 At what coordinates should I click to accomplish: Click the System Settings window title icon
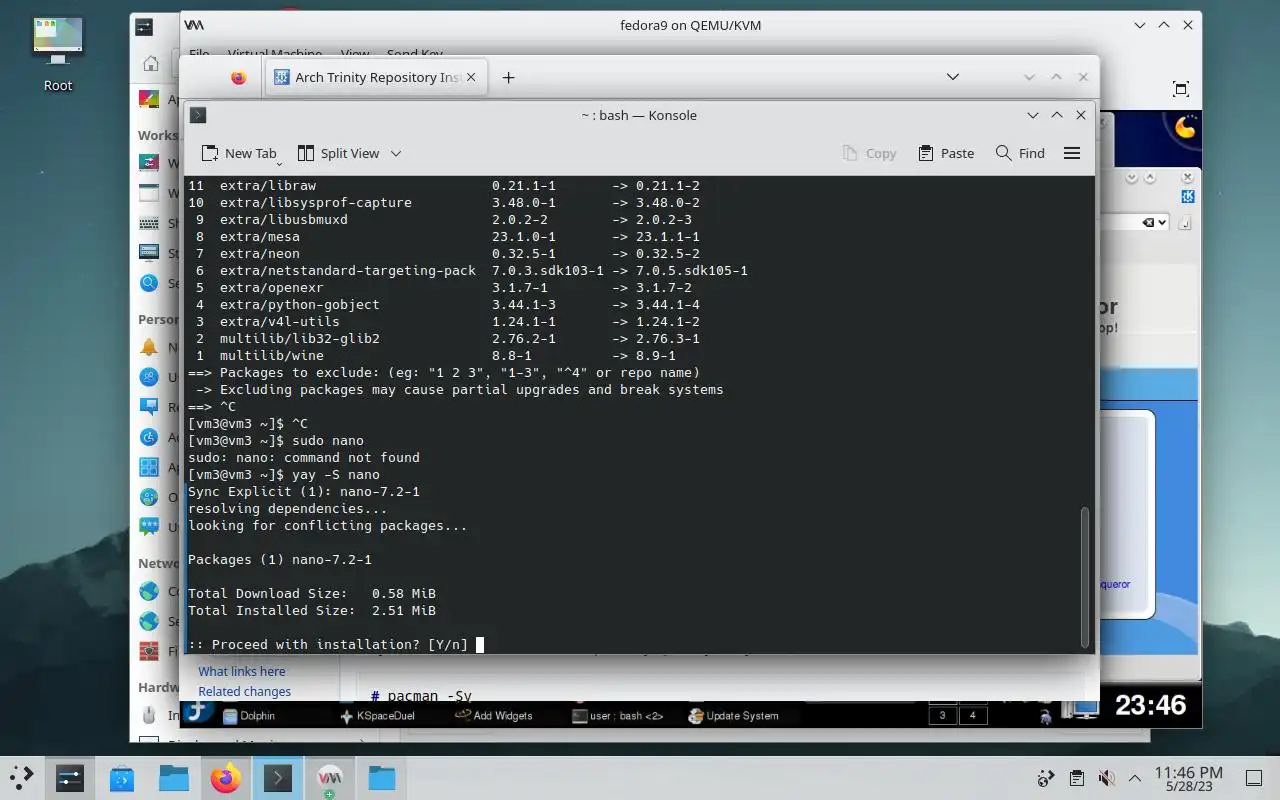pyautogui.click(x=144, y=26)
